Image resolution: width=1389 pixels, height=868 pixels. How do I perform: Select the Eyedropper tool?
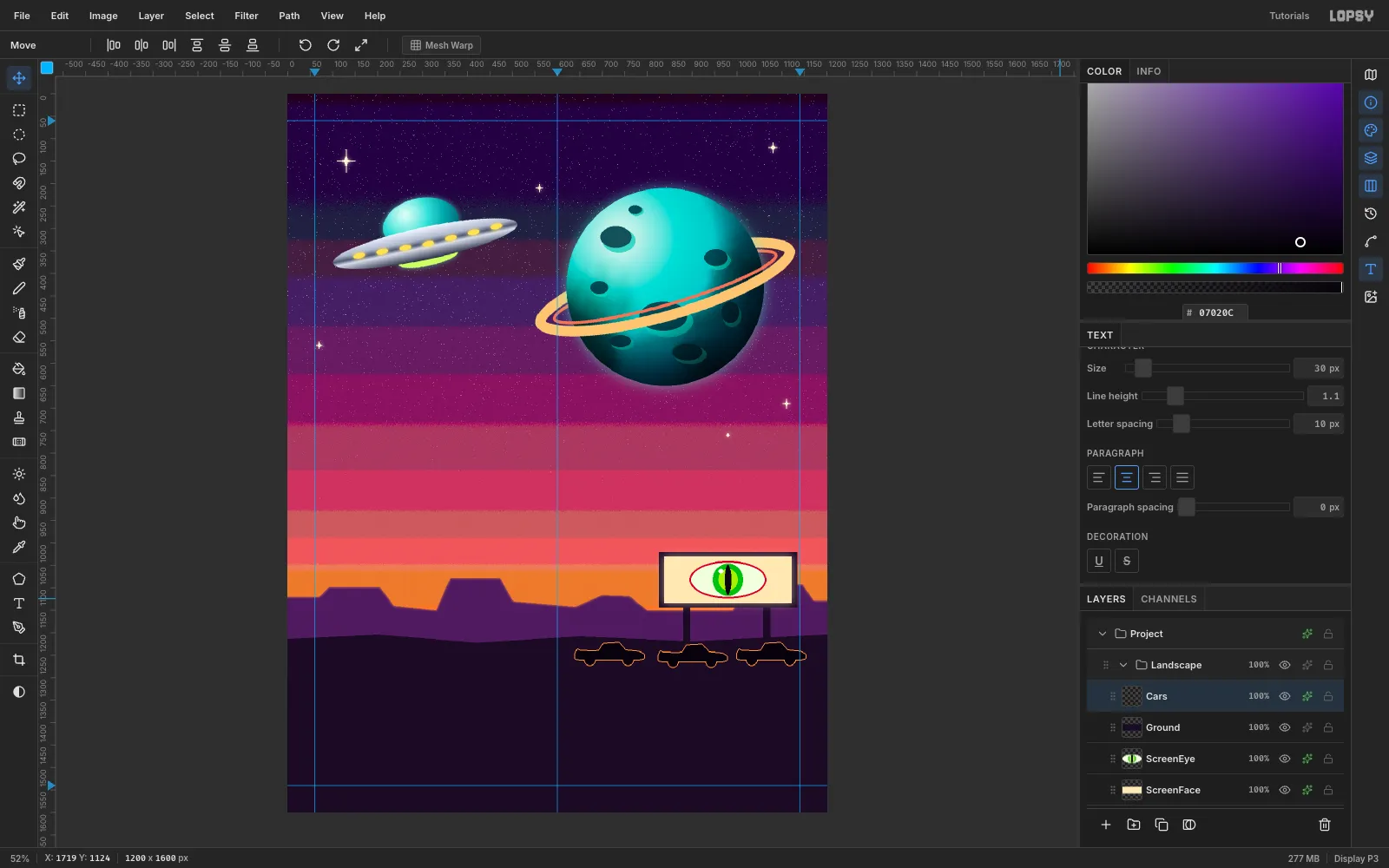pos(19,547)
